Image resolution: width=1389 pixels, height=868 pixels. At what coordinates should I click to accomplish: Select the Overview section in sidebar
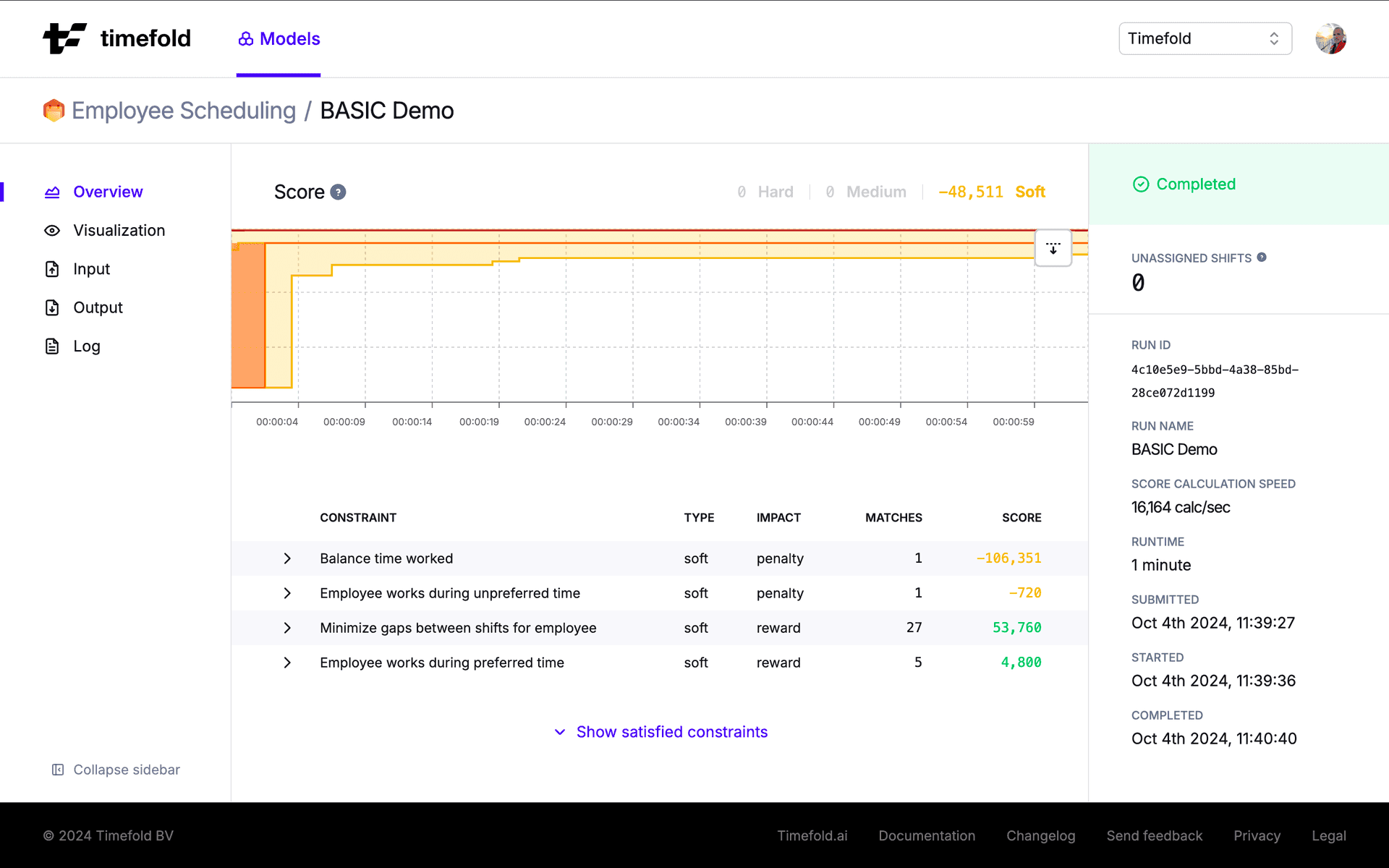107,192
